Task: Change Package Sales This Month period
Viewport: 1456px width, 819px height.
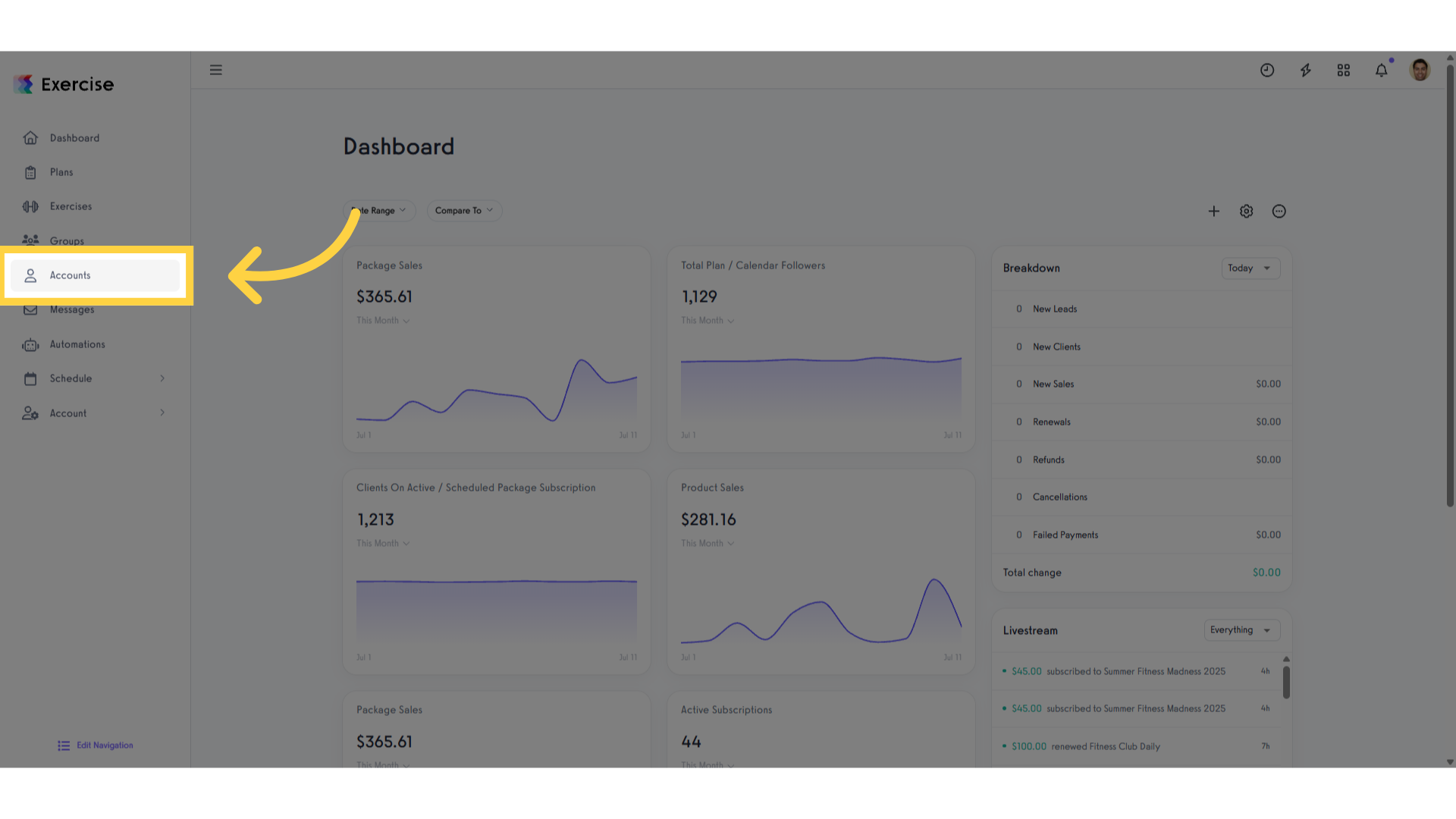Action: point(383,321)
